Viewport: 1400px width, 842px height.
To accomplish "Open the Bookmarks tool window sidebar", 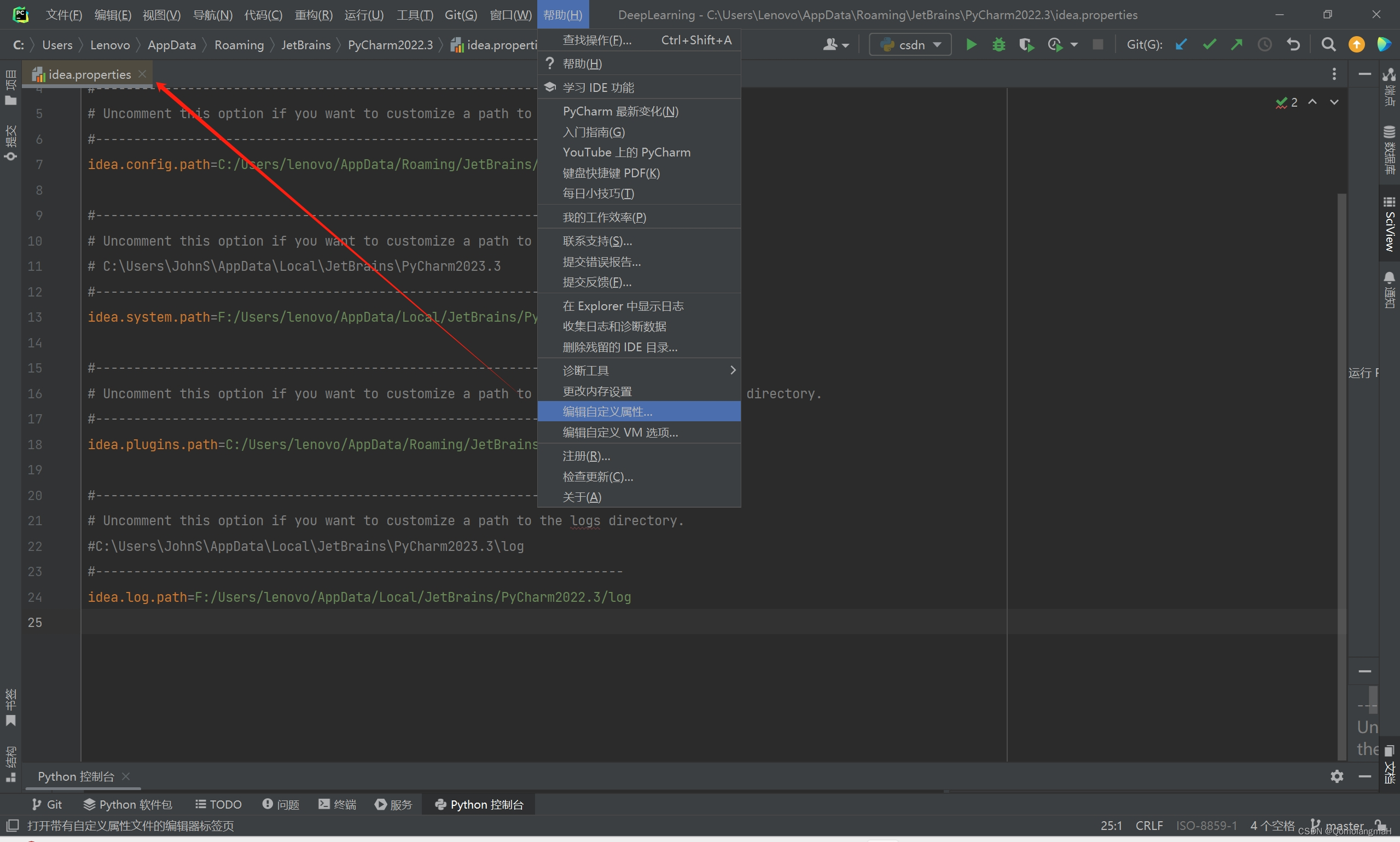I will [11, 707].
